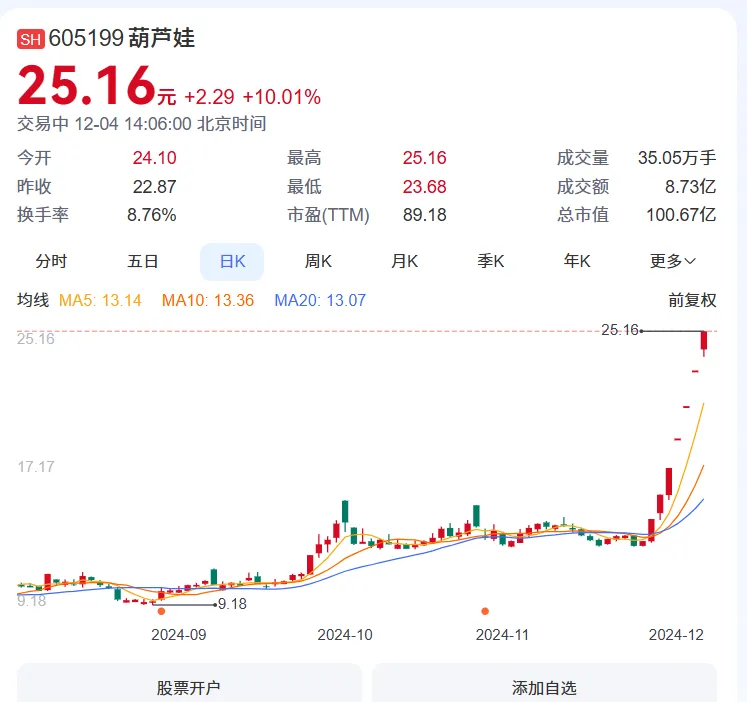Click the 9.18 low price marker
The image size is (747, 702).
[231, 604]
